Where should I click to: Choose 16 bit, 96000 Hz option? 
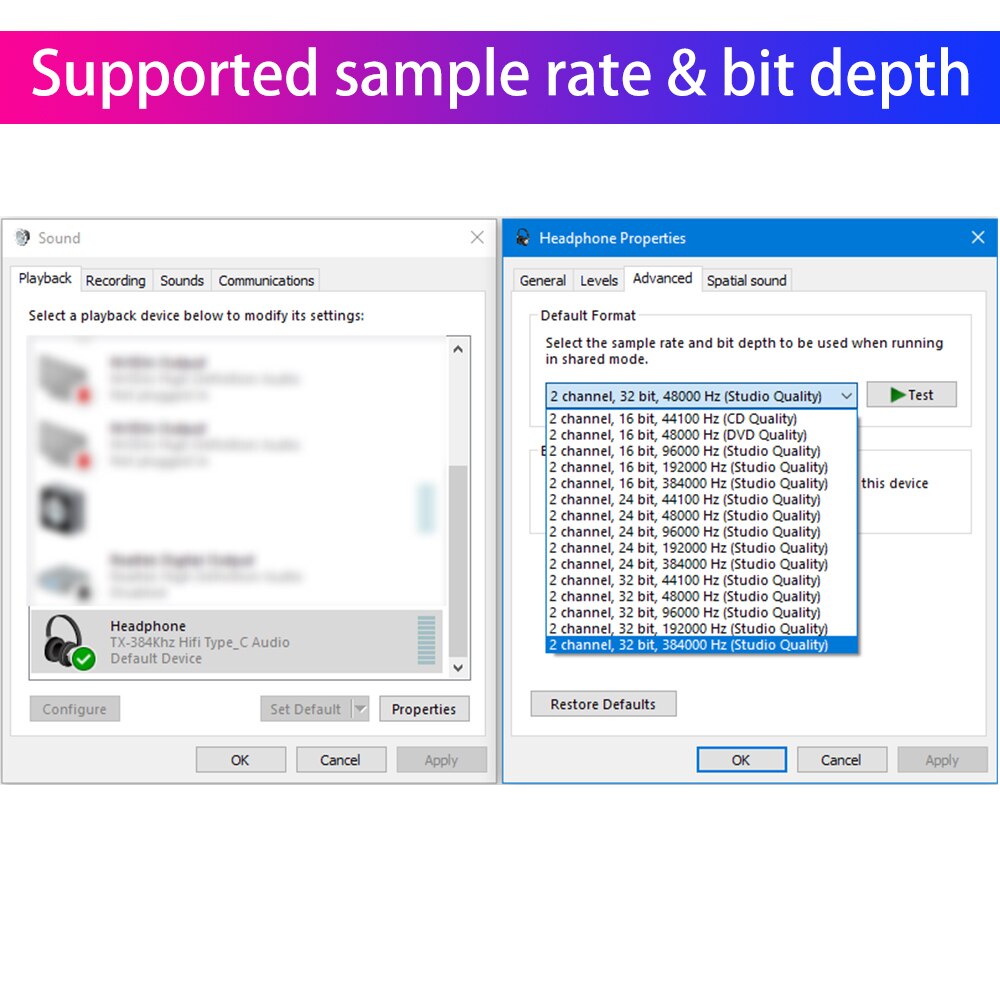(x=702, y=451)
